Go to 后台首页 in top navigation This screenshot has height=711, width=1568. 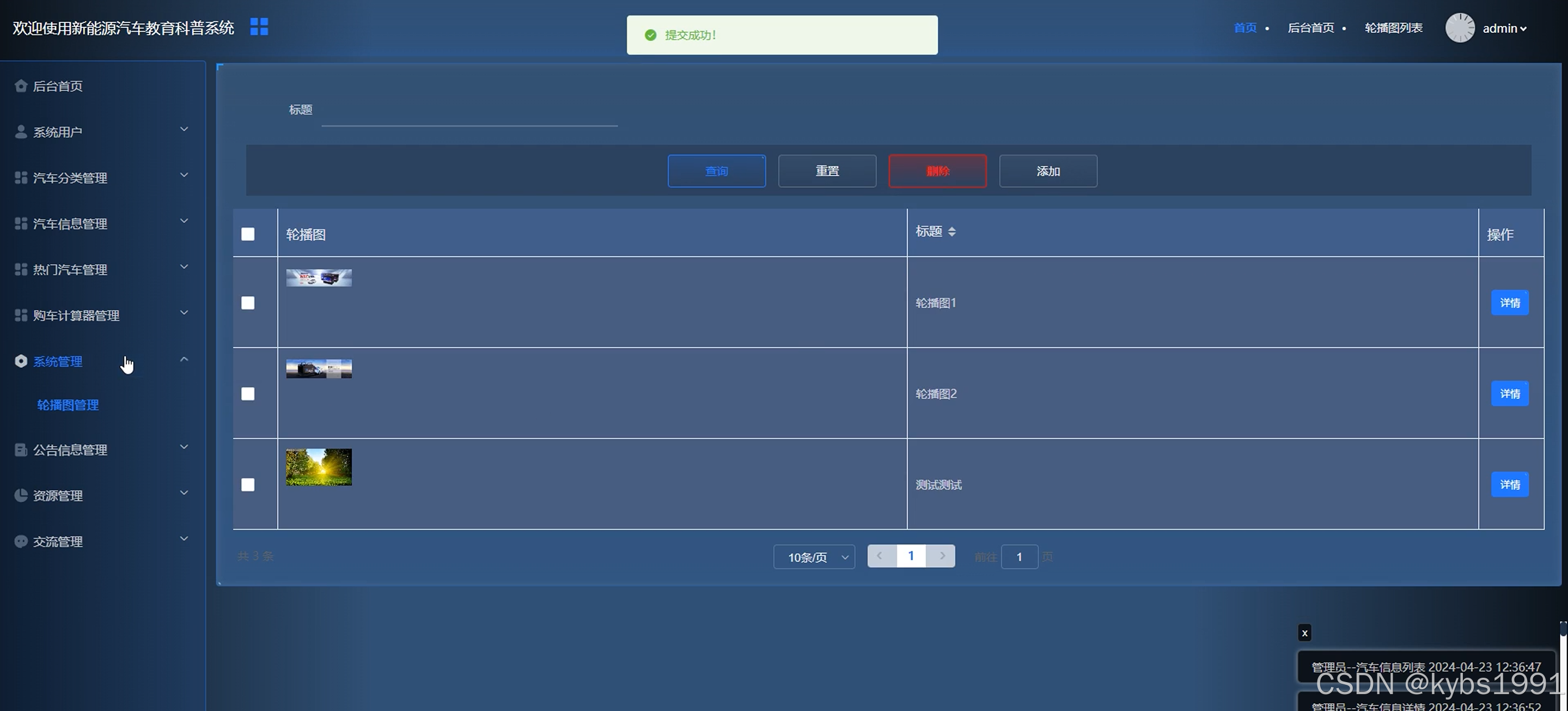click(x=1310, y=28)
